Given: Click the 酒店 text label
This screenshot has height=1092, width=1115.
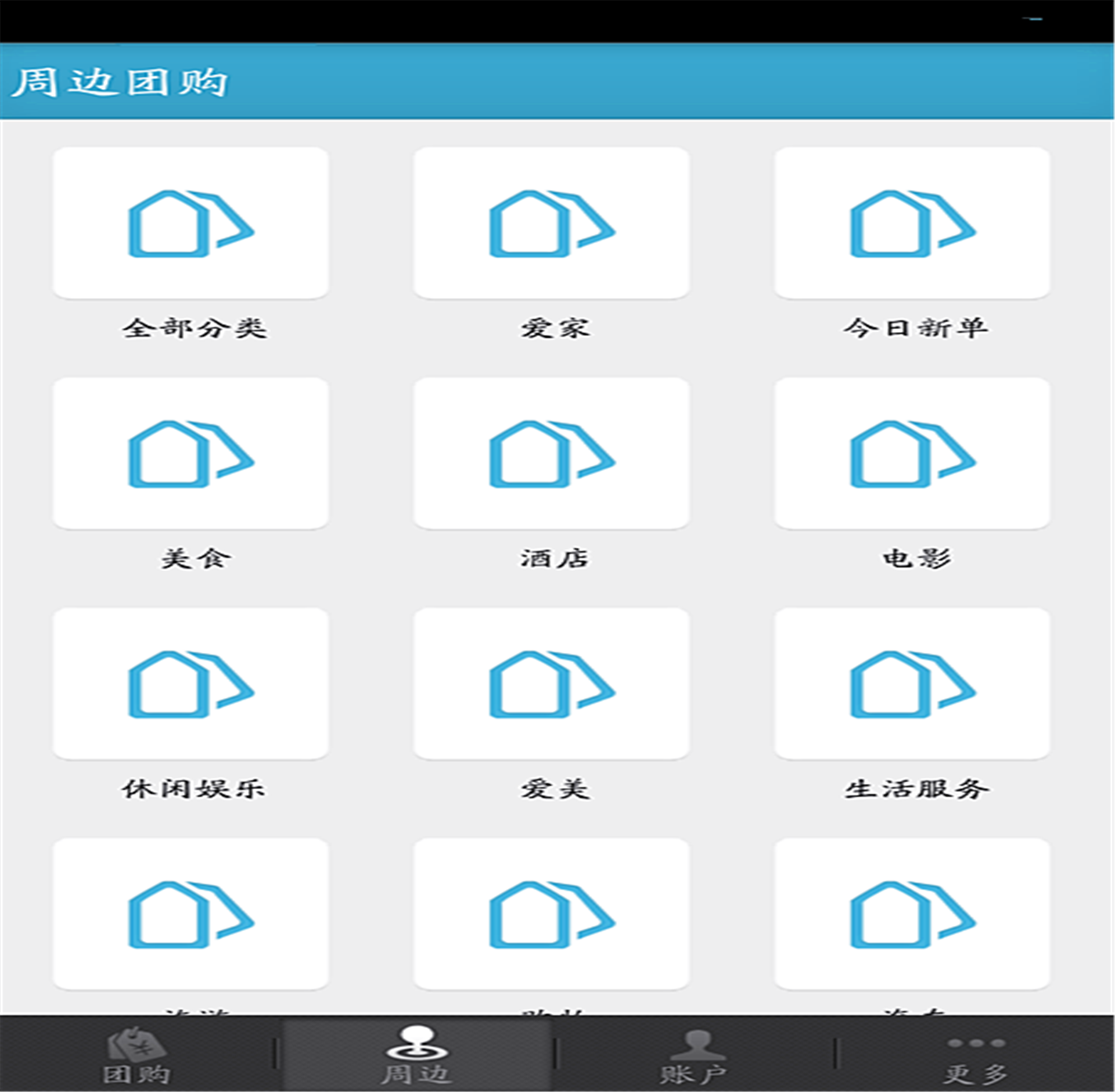Looking at the screenshot, I should [555, 559].
